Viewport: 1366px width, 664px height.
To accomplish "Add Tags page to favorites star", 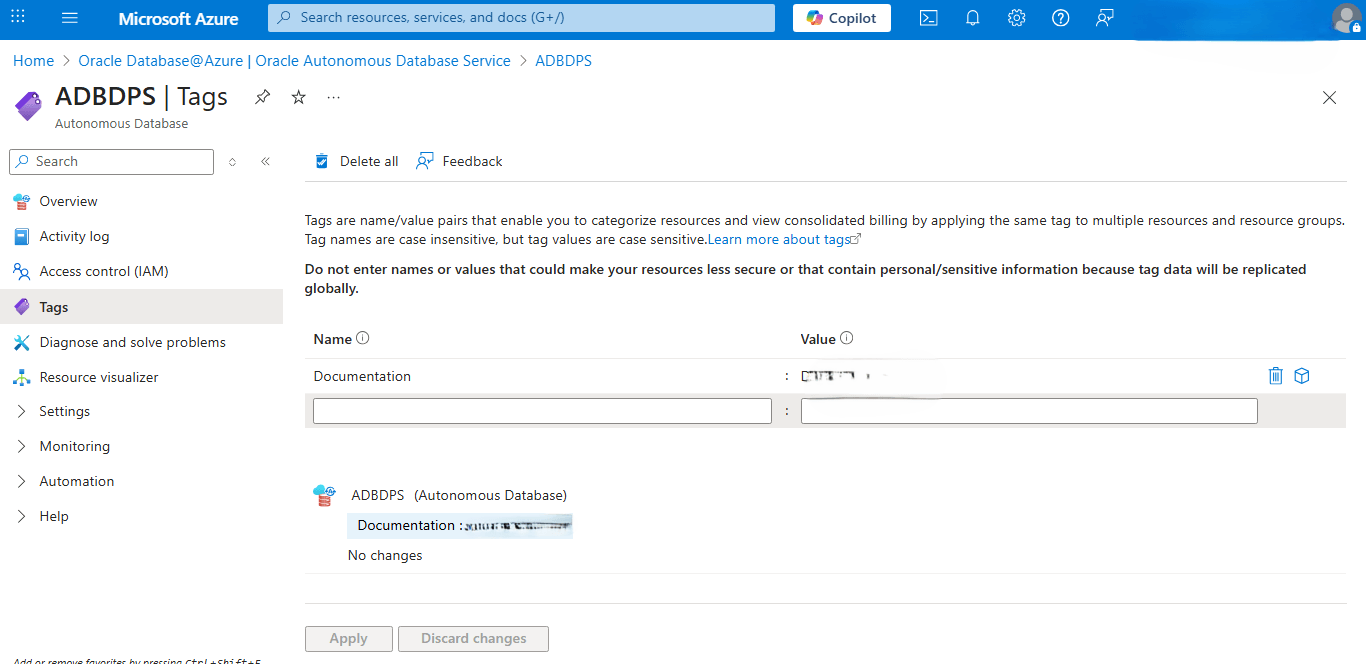I will pos(297,97).
